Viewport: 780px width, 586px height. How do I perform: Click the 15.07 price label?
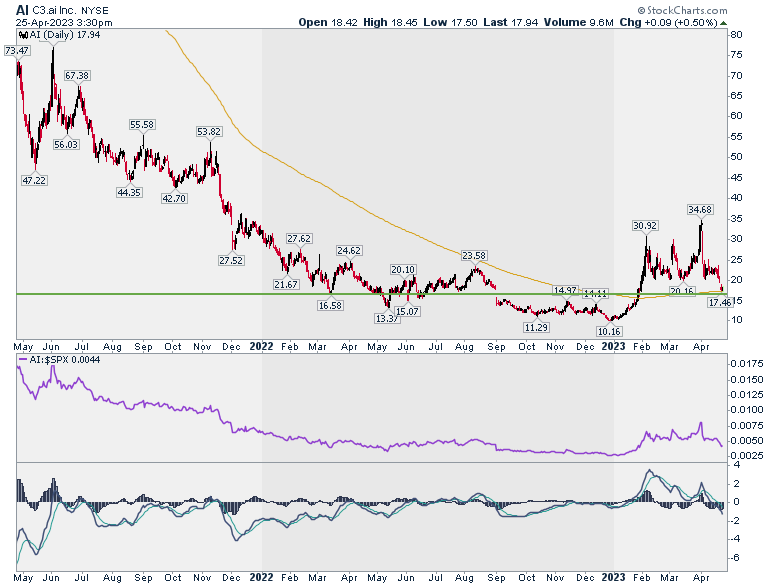tap(407, 311)
